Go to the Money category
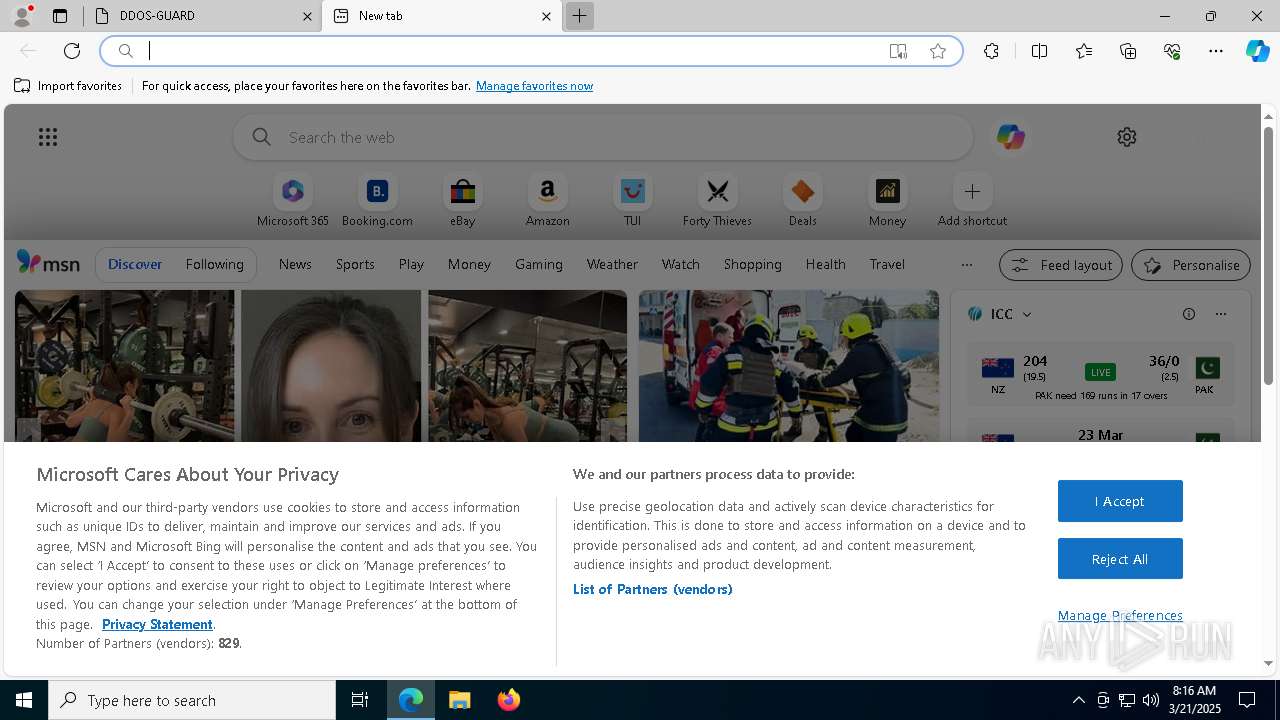 [x=469, y=264]
